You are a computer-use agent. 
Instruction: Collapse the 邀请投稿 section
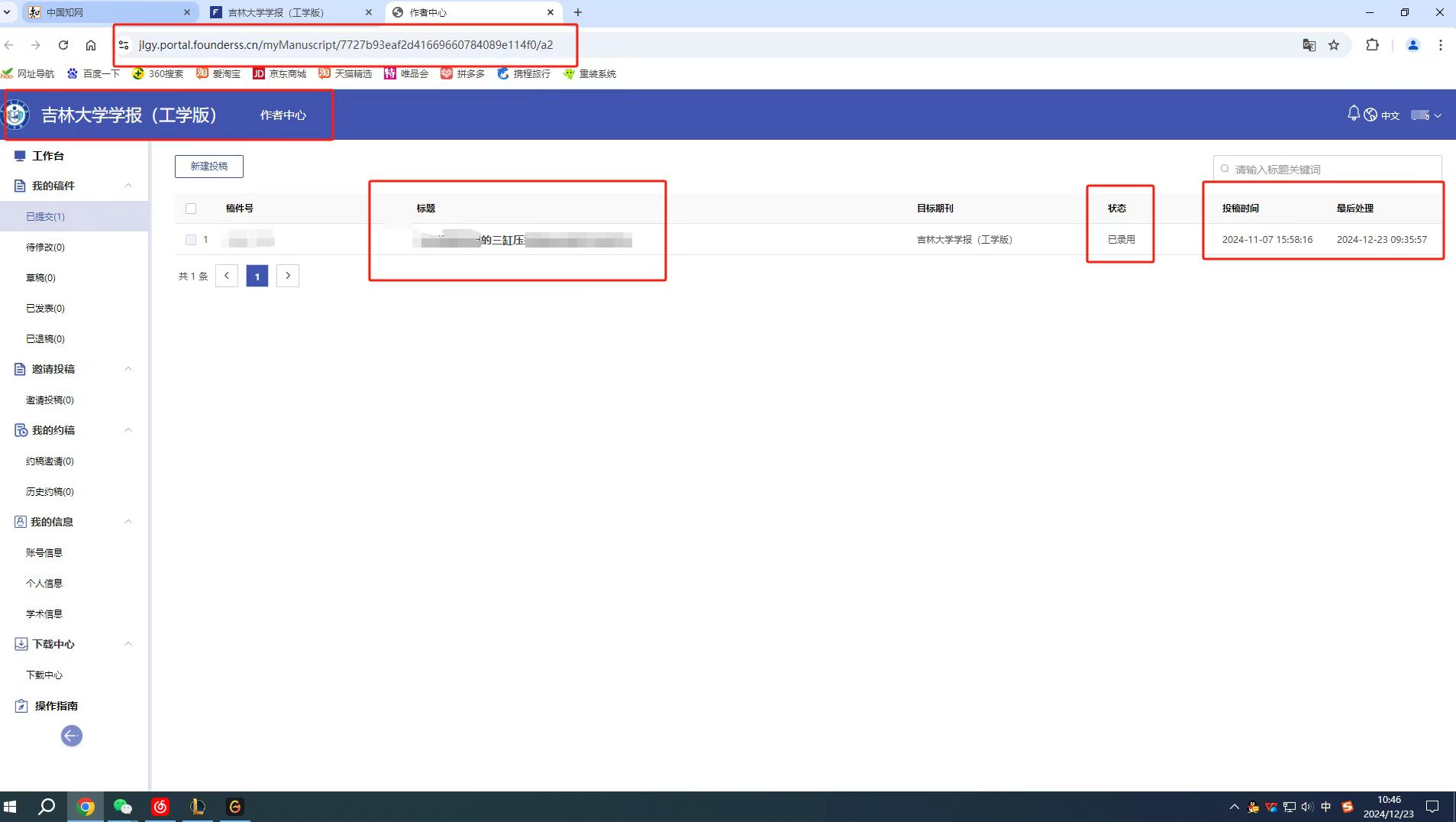point(128,369)
